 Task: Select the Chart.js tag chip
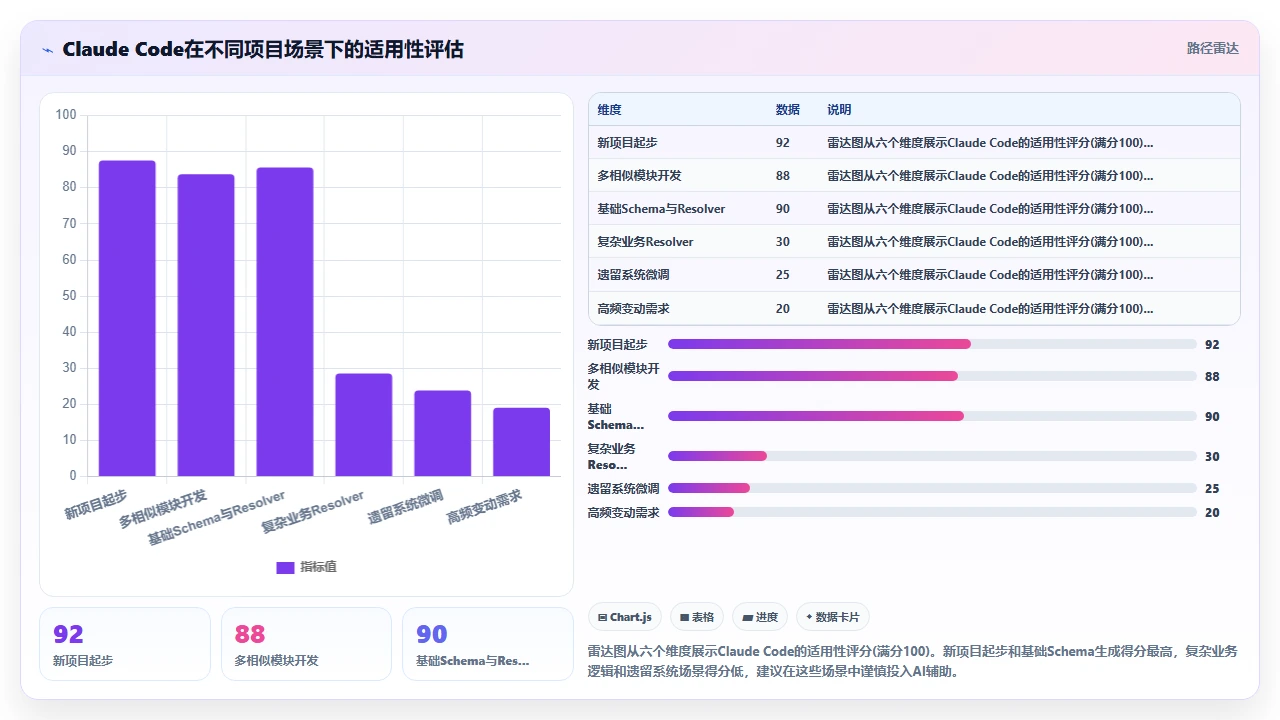(x=625, y=617)
